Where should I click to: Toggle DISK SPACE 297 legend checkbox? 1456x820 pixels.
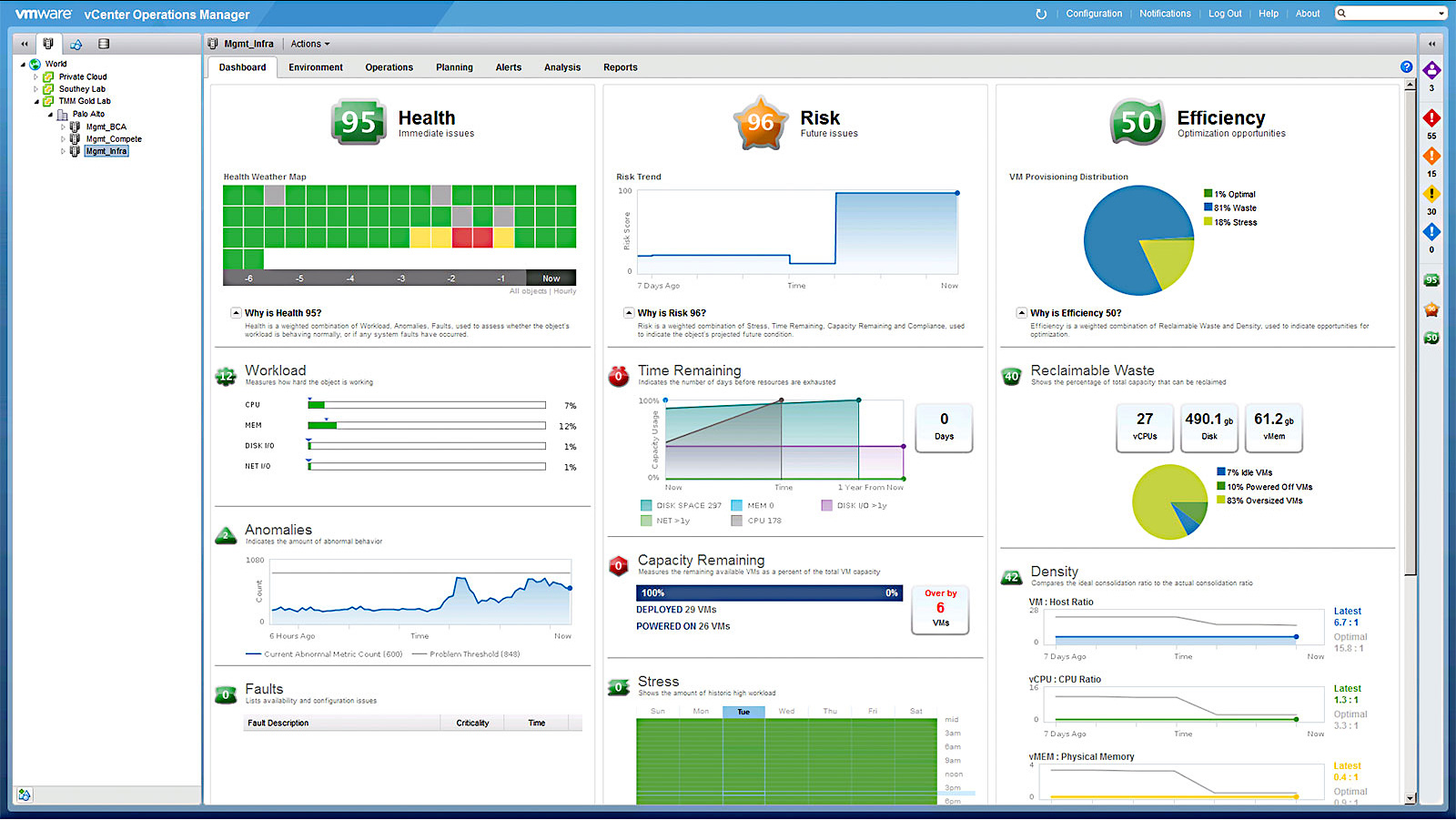646,505
